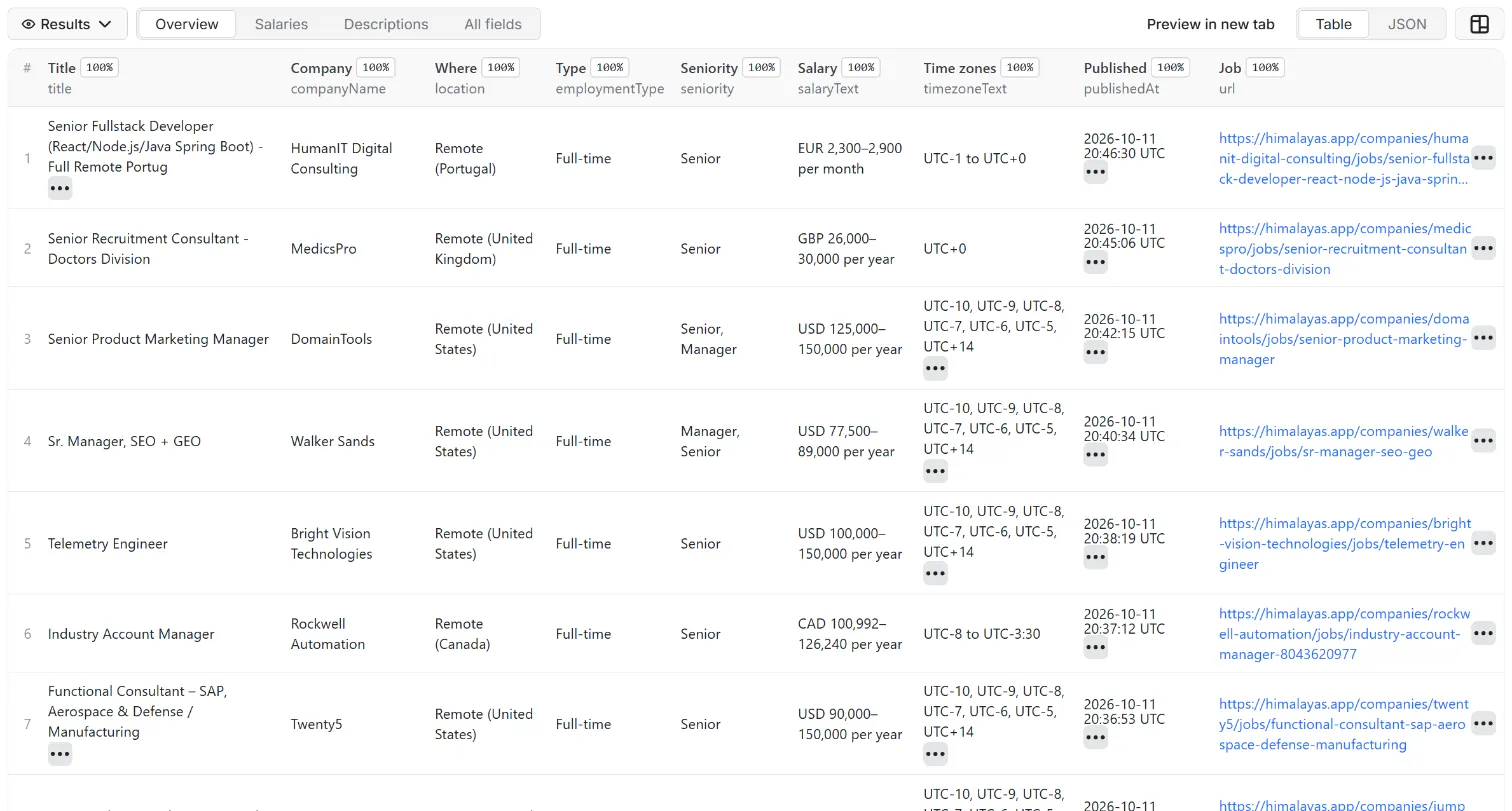Click the Job column header
The height and width of the screenshot is (811, 1512).
1230,68
